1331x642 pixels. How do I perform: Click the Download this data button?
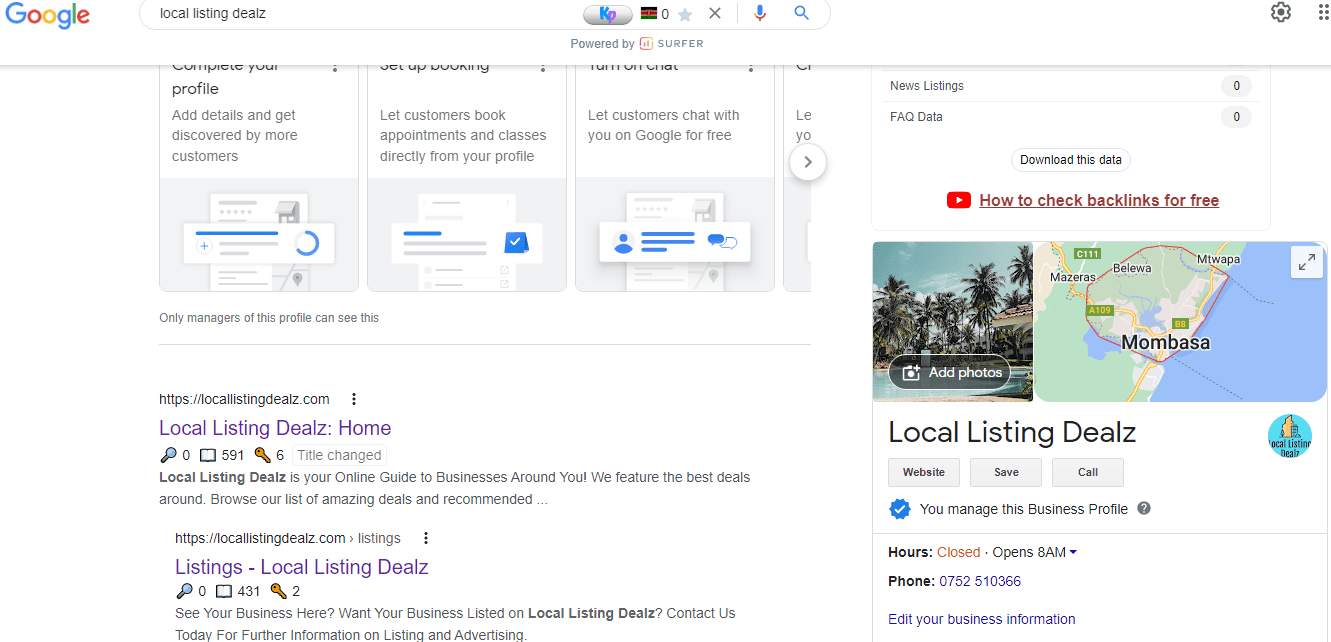(1071, 160)
